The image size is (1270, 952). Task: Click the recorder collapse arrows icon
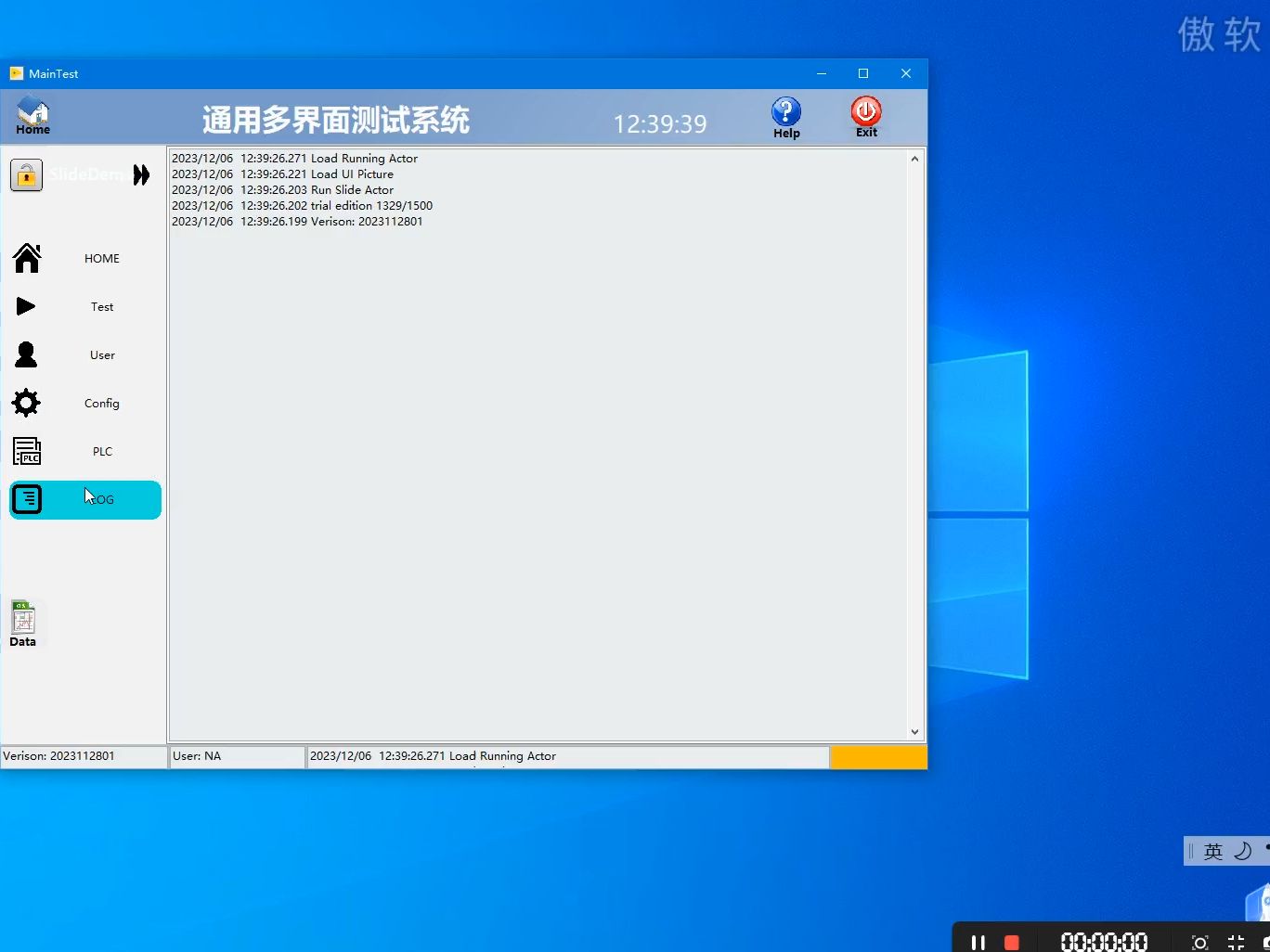coord(1236,943)
